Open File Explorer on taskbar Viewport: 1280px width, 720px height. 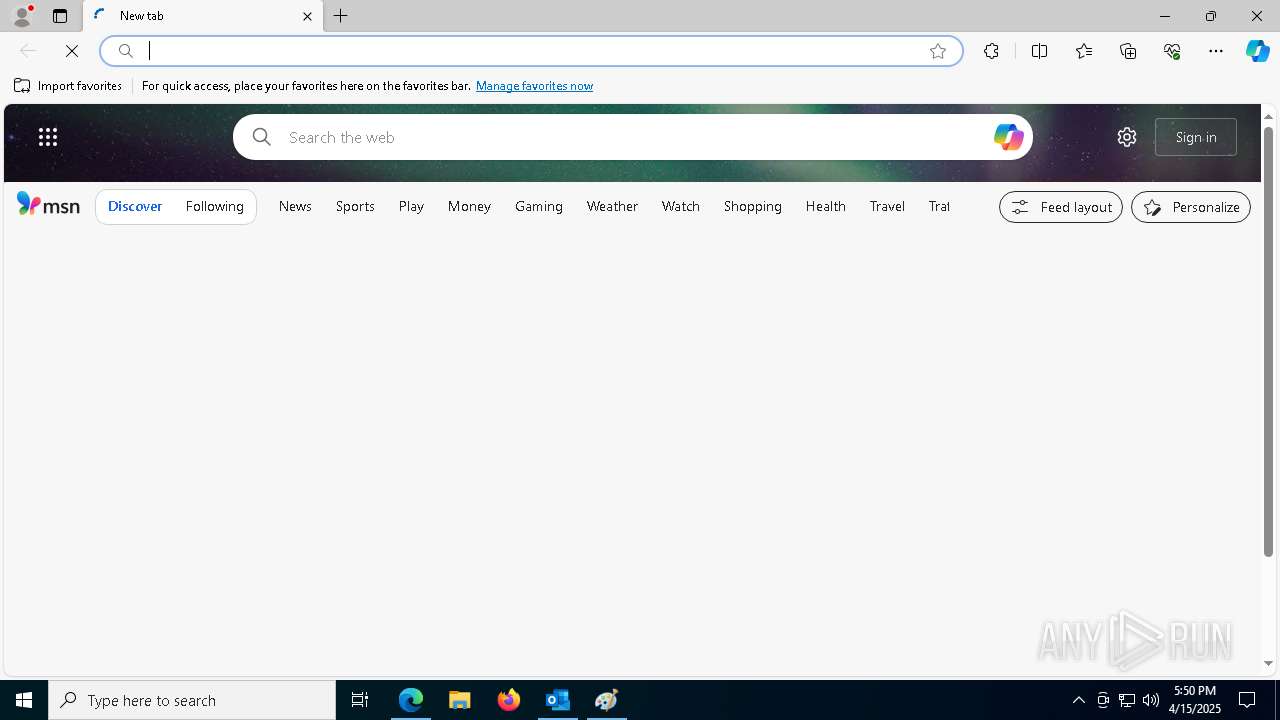click(x=460, y=700)
